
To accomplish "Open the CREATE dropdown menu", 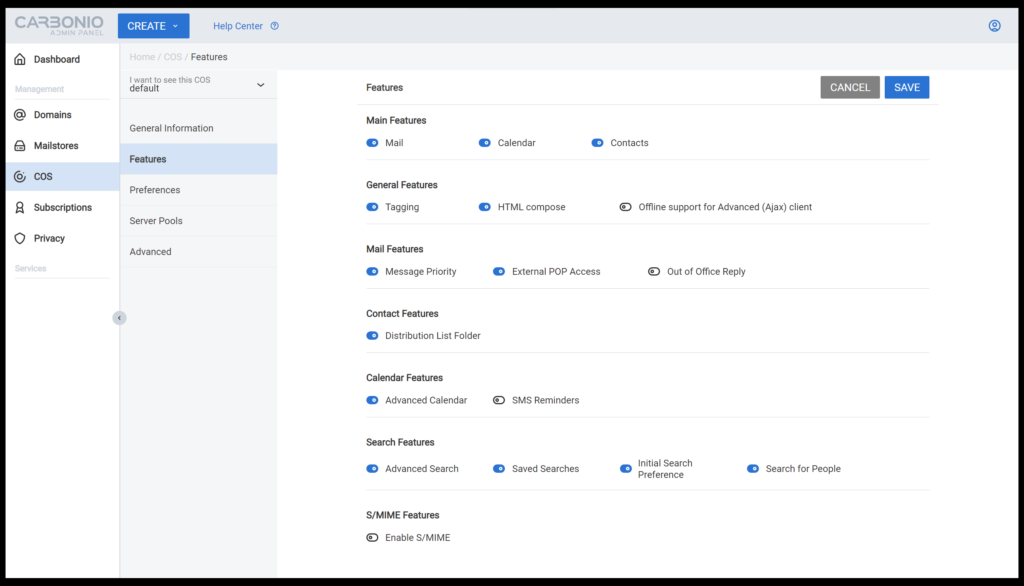I will tap(153, 26).
